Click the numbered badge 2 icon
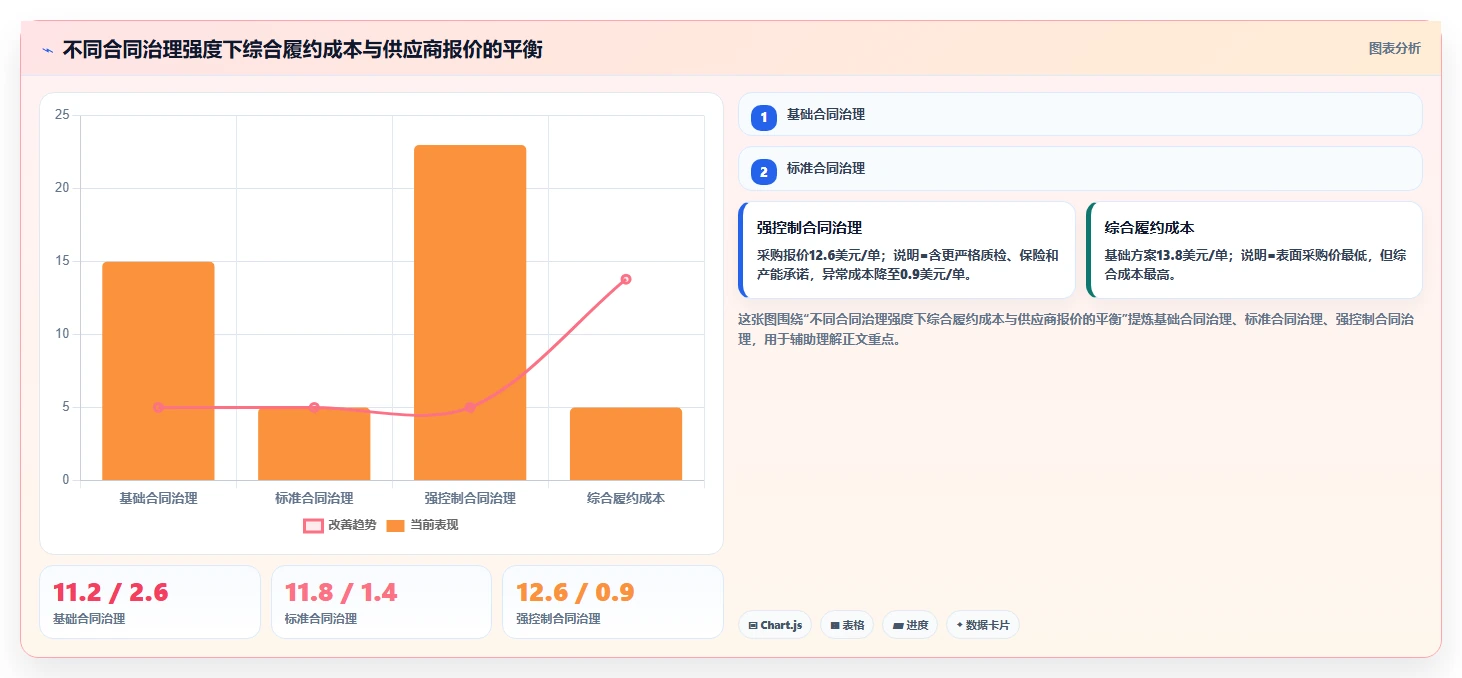Image resolution: width=1462 pixels, height=678 pixels. tap(764, 172)
